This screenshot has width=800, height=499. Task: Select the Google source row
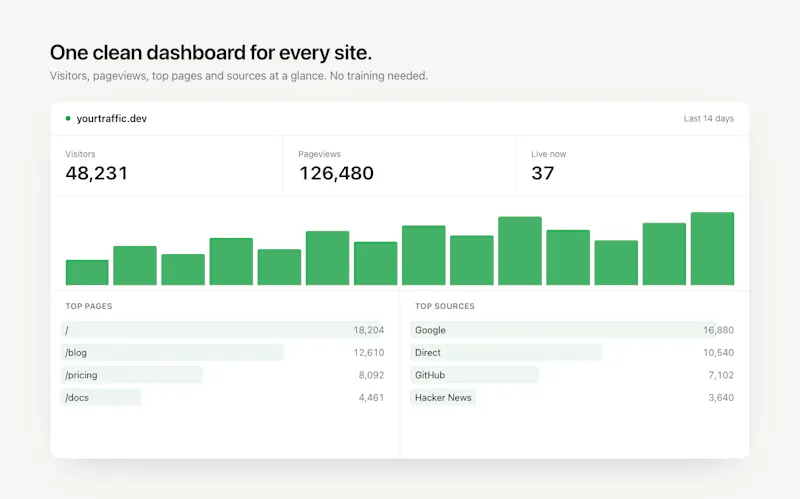572,330
